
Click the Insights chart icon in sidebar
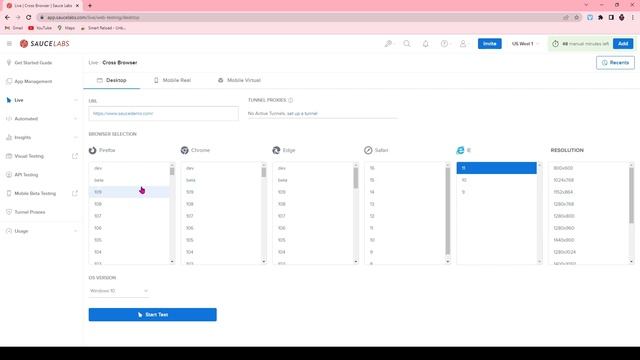[9, 138]
